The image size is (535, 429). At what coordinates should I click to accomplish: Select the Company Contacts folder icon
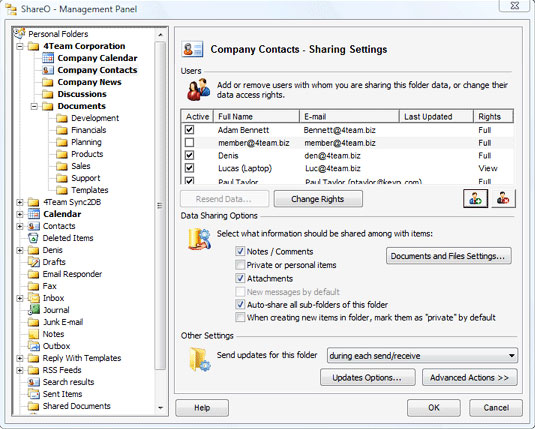[x=48, y=70]
